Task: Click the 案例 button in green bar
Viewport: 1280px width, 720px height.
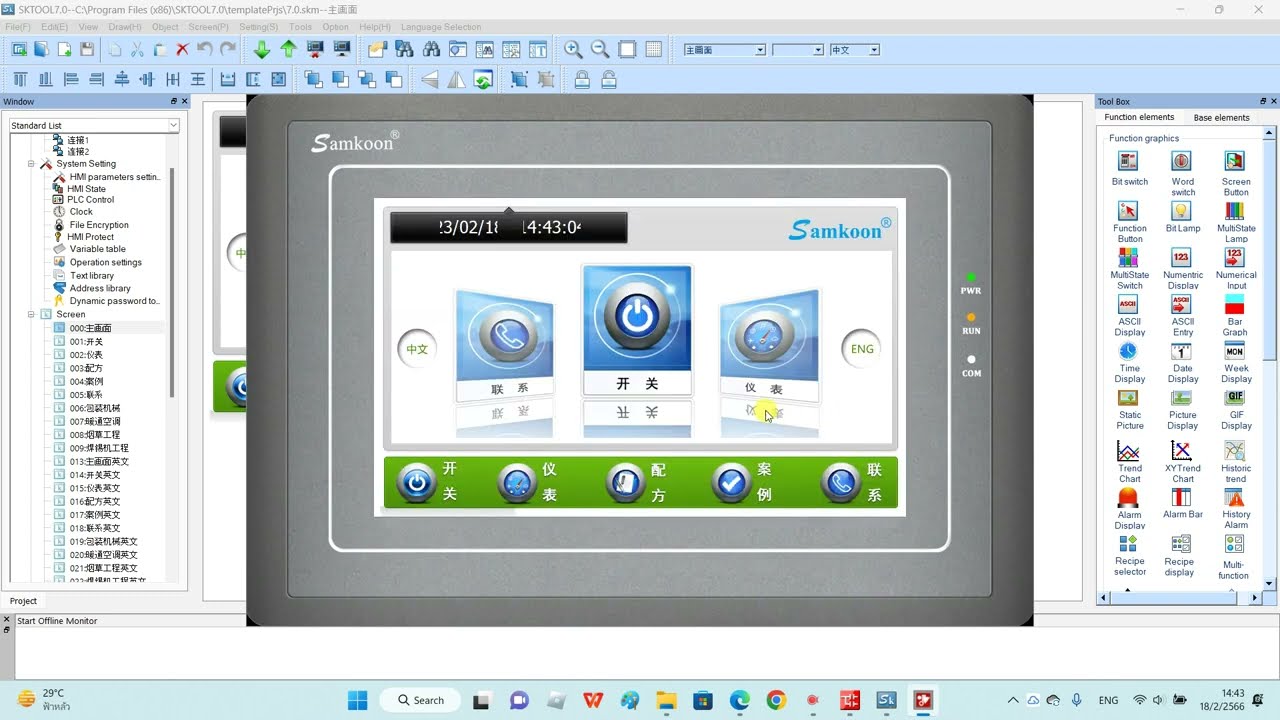Action: (742, 483)
